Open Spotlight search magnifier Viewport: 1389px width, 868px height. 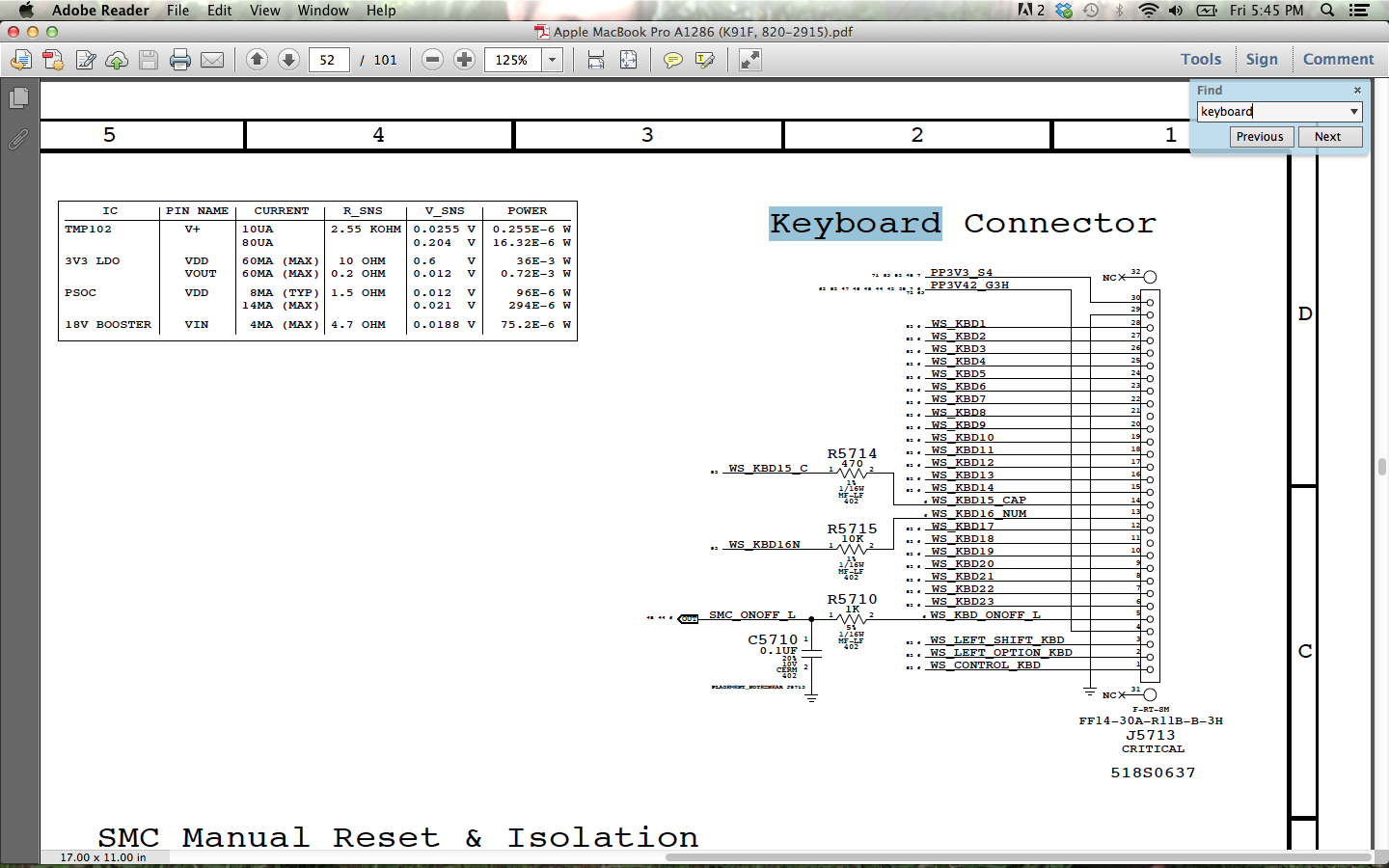tap(1328, 11)
